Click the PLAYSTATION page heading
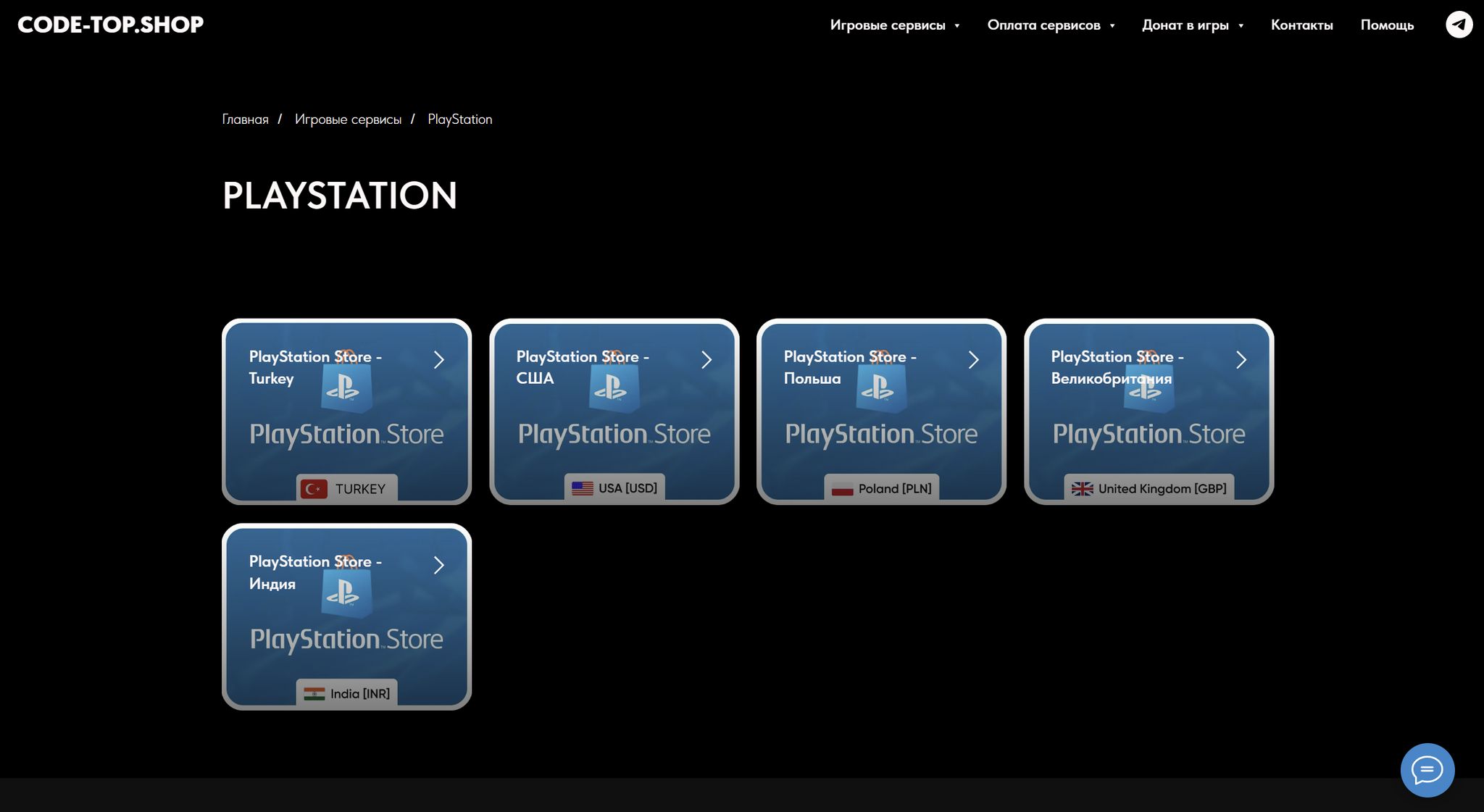The width and height of the screenshot is (1484, 812). 340,196
